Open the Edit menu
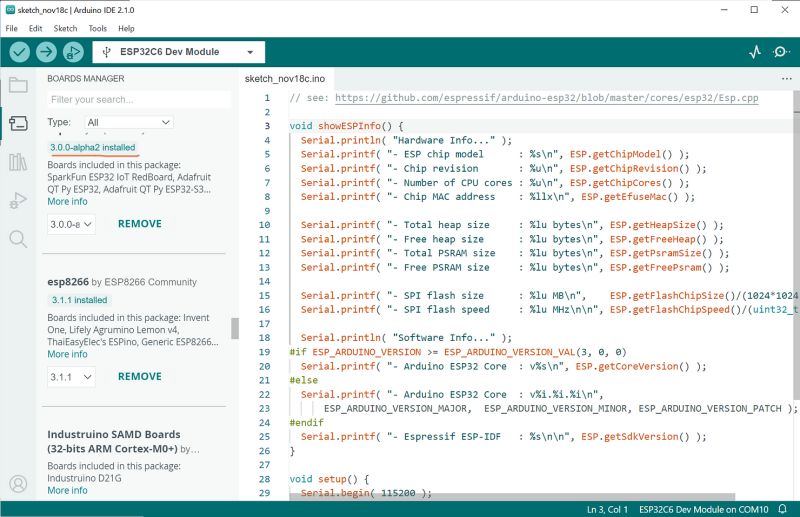800x517 pixels. (35, 29)
